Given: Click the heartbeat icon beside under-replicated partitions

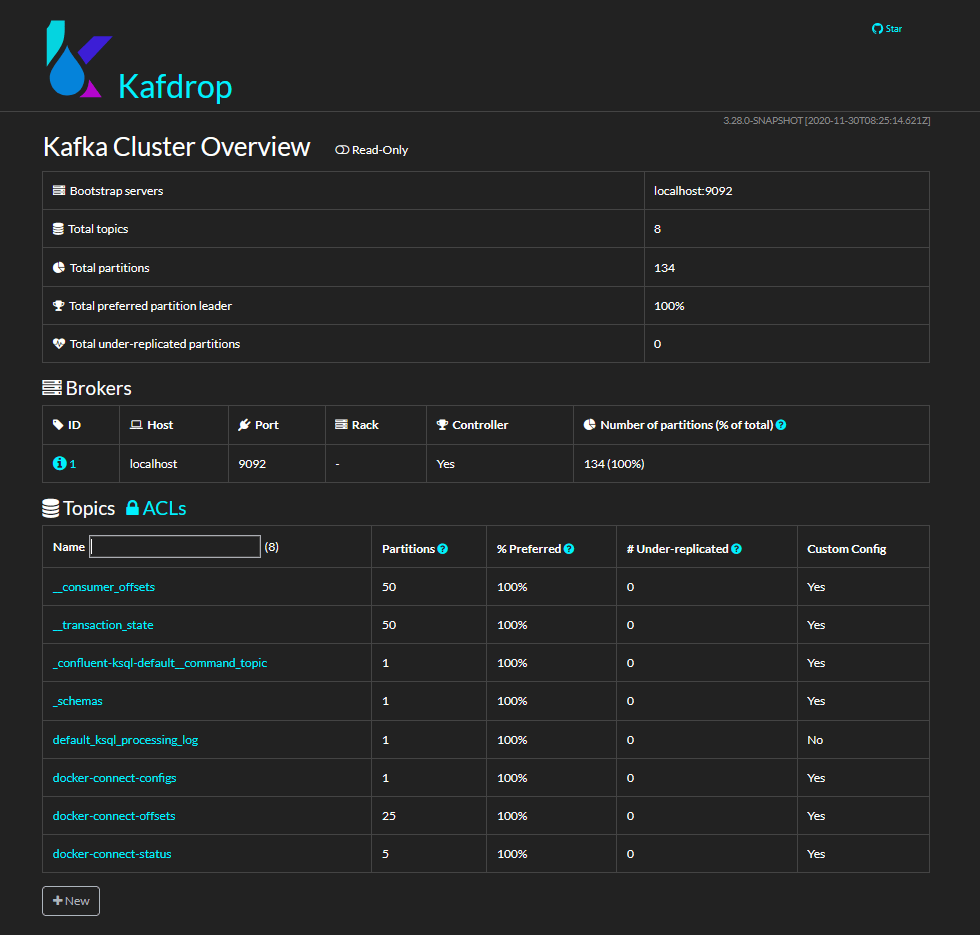Looking at the screenshot, I should coord(59,344).
